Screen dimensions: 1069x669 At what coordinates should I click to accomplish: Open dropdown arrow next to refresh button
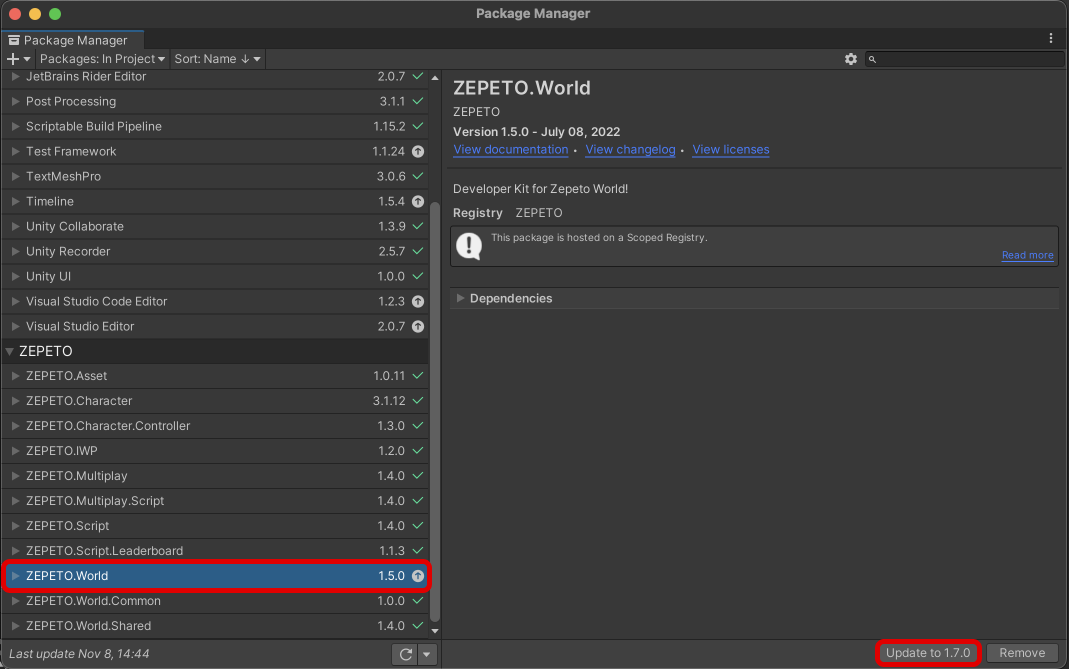pyautogui.click(x=427, y=654)
